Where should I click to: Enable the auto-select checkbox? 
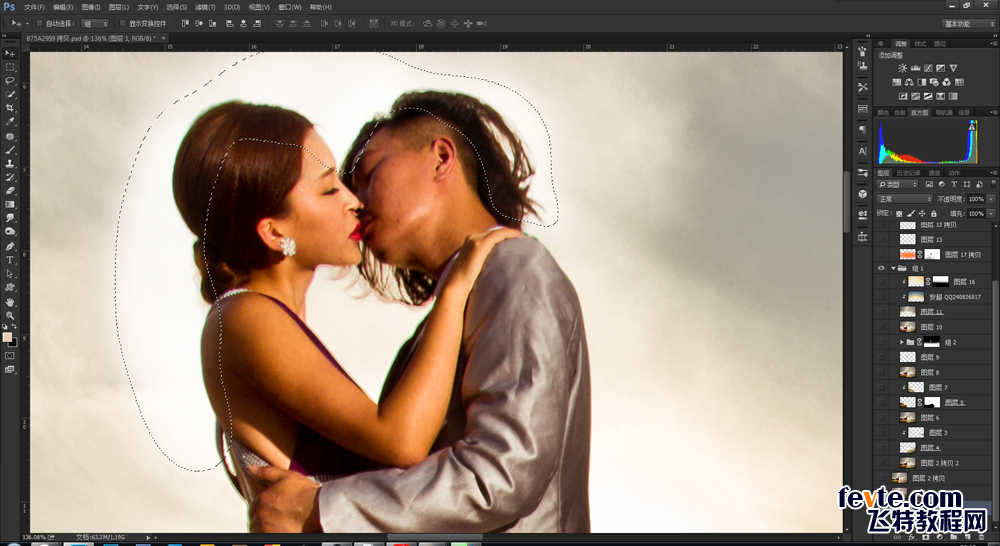(40, 24)
